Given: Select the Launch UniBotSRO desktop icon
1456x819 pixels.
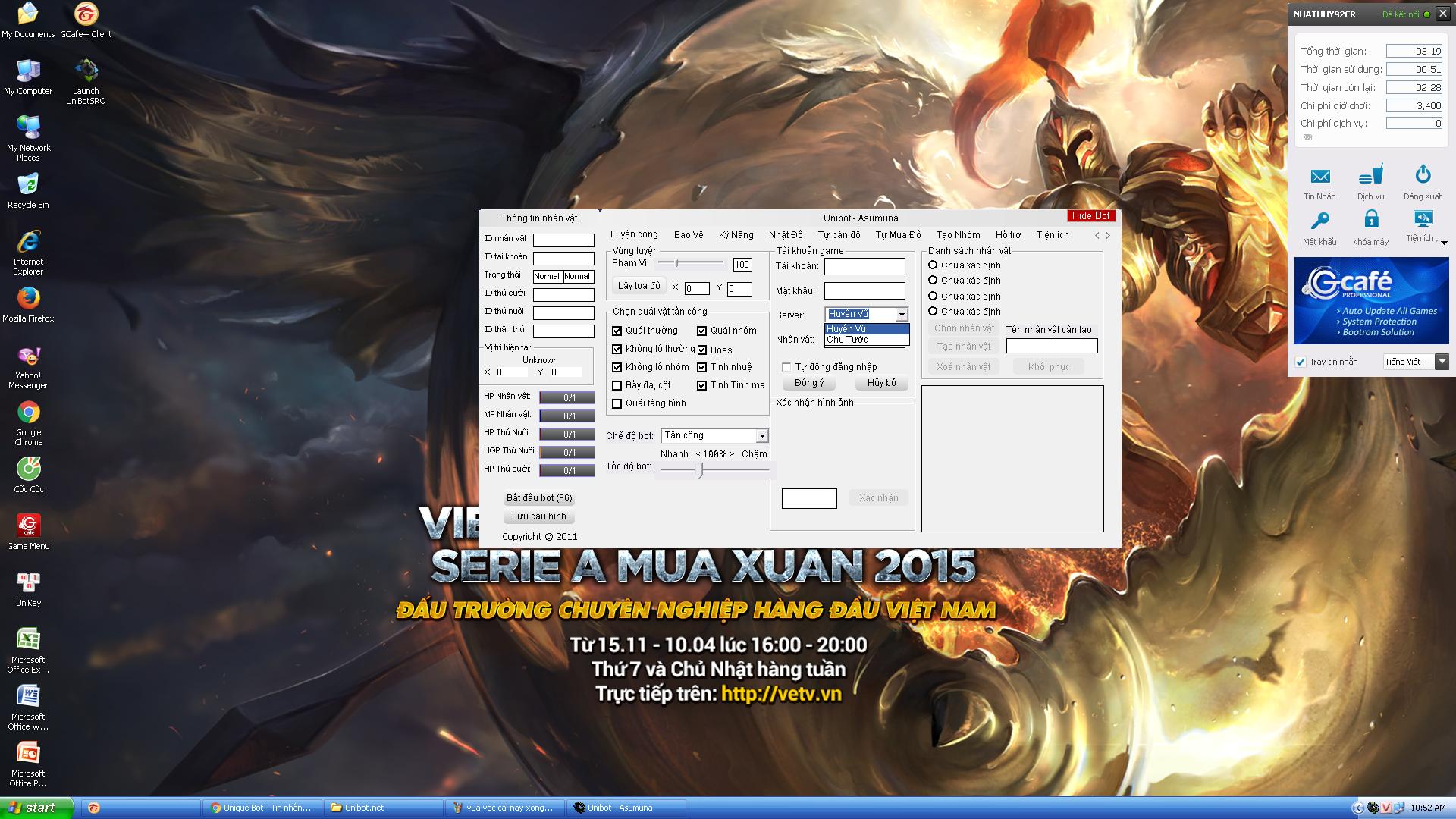Looking at the screenshot, I should coord(86,82).
